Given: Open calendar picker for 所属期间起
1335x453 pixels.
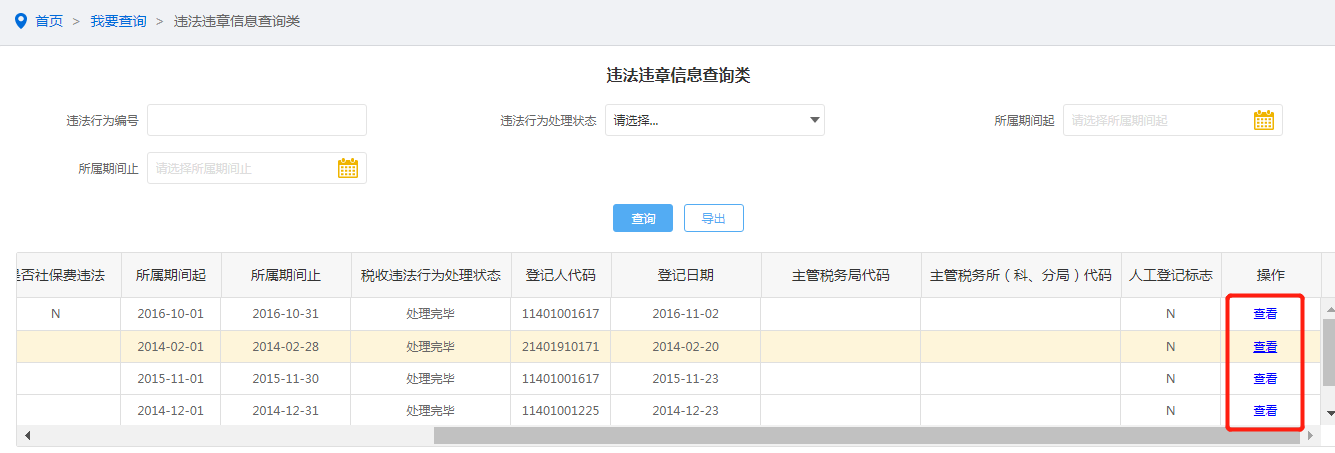Looking at the screenshot, I should coord(1263,120).
